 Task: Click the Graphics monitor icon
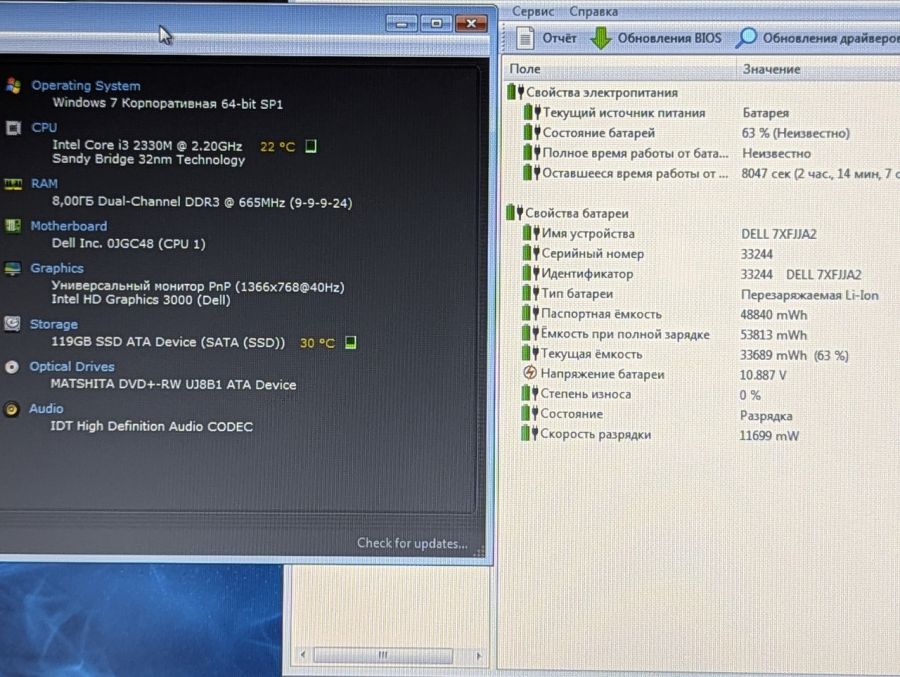coord(13,268)
